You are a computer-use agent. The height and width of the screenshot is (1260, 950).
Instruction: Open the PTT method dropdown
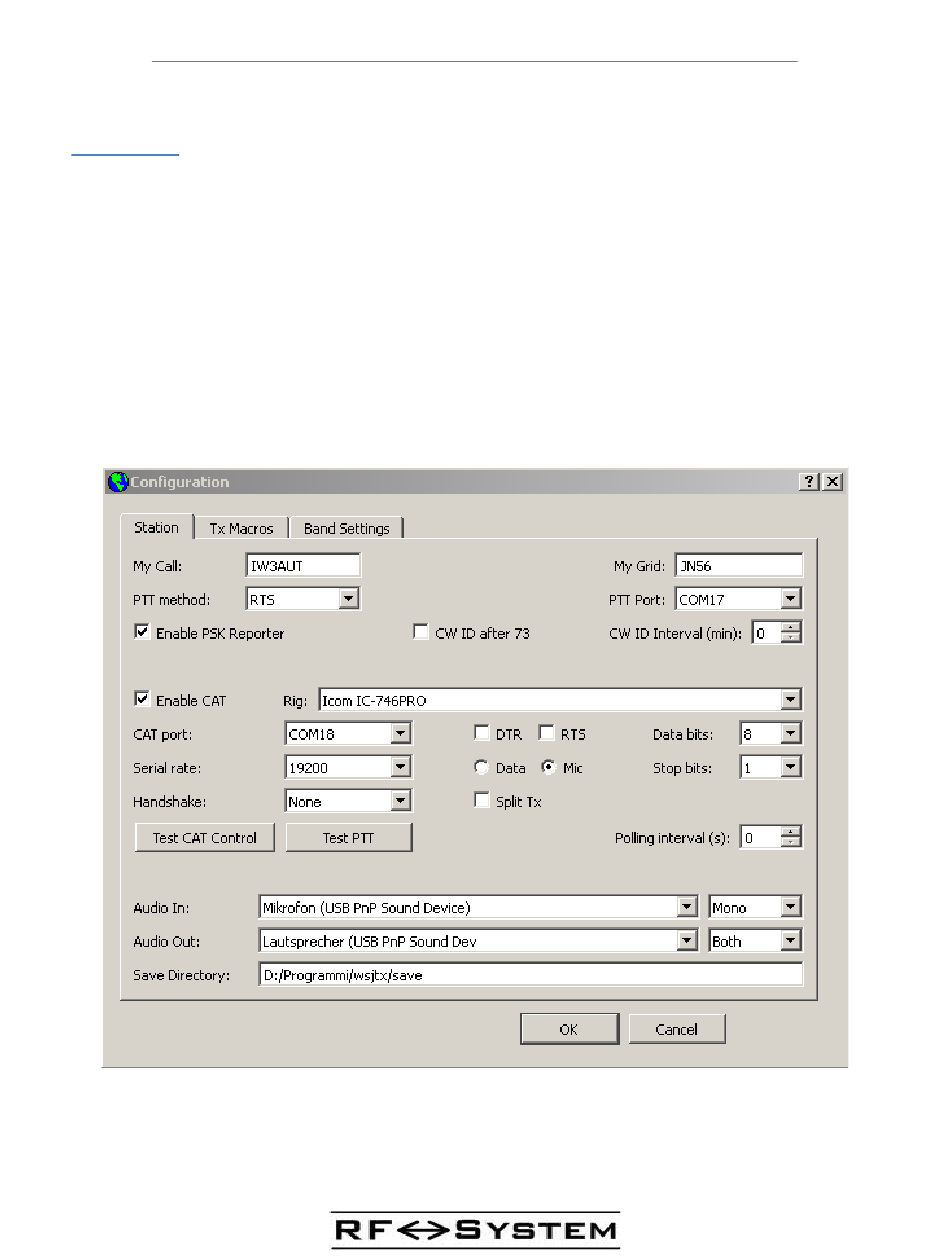[303, 599]
